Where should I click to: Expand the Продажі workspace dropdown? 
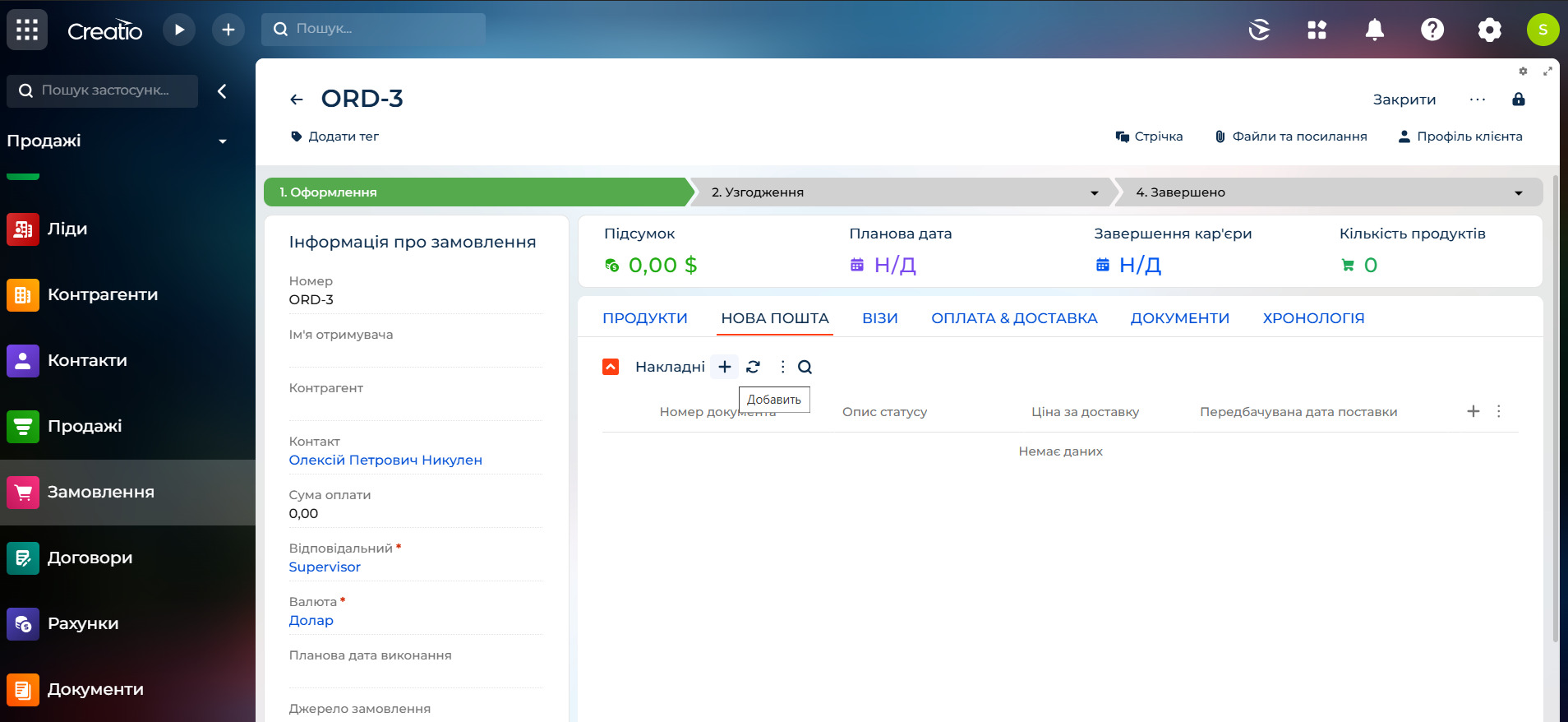(222, 141)
